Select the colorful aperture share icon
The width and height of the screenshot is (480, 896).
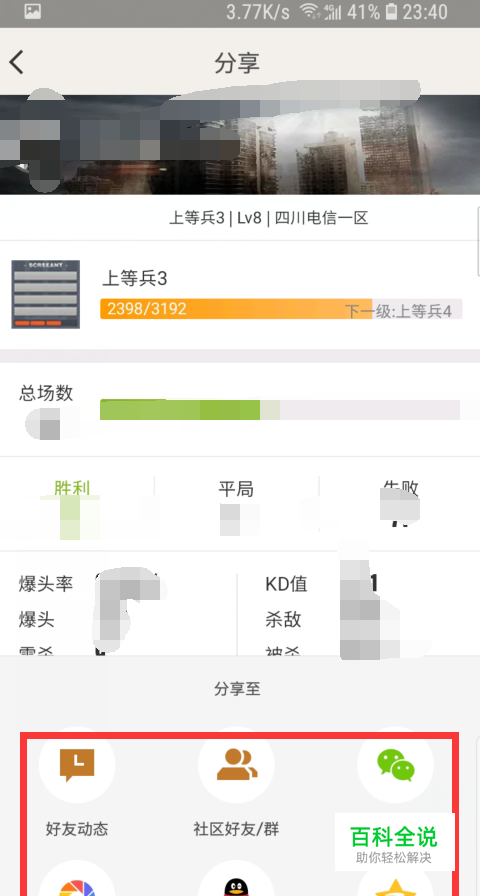pyautogui.click(x=77, y=880)
